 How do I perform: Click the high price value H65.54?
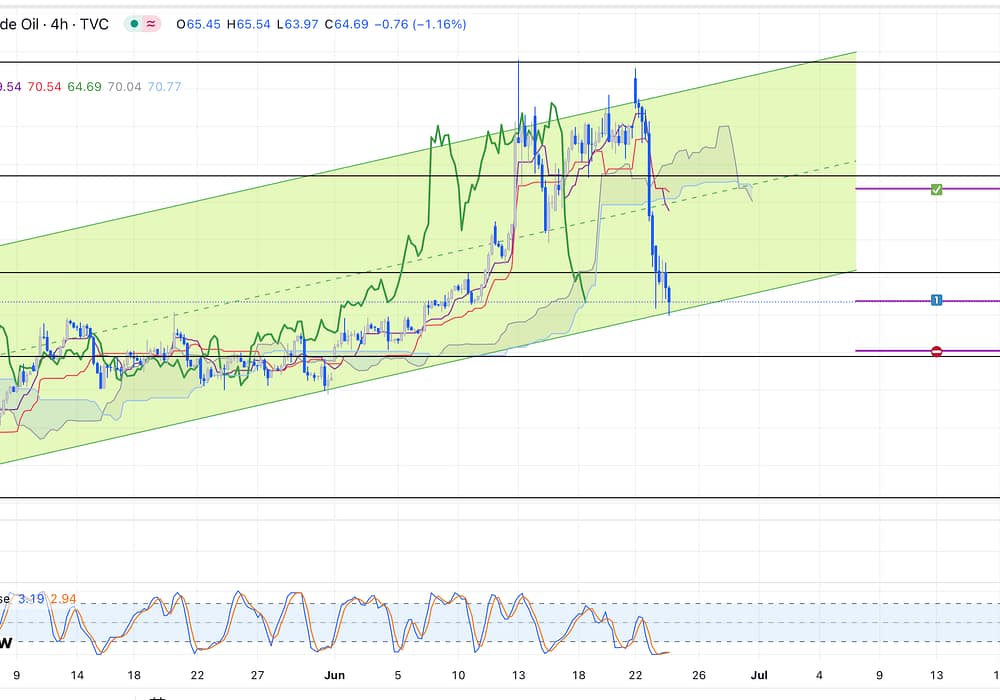click(246, 24)
